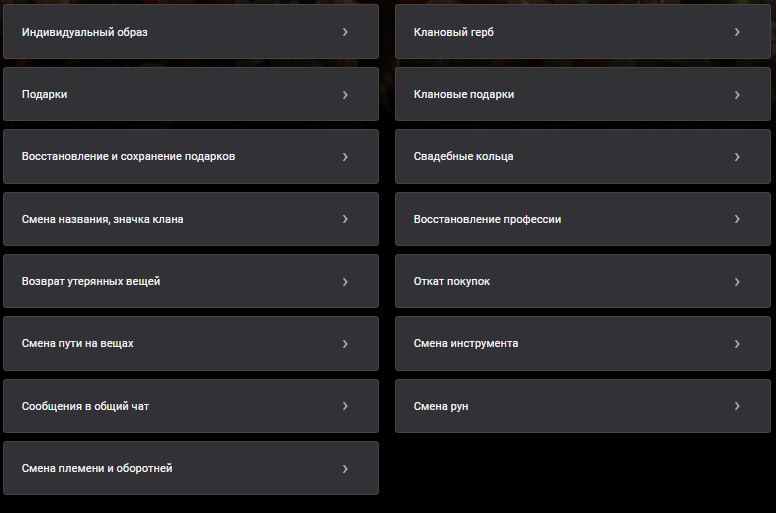Click Смена племени и оборотней row
776x513 pixels.
(x=191, y=468)
